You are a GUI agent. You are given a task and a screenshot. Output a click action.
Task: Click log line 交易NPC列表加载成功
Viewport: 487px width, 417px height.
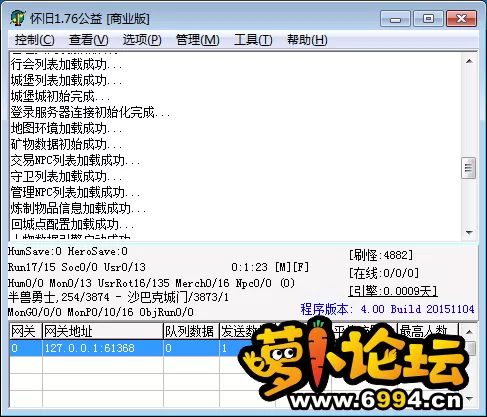(x=75, y=160)
